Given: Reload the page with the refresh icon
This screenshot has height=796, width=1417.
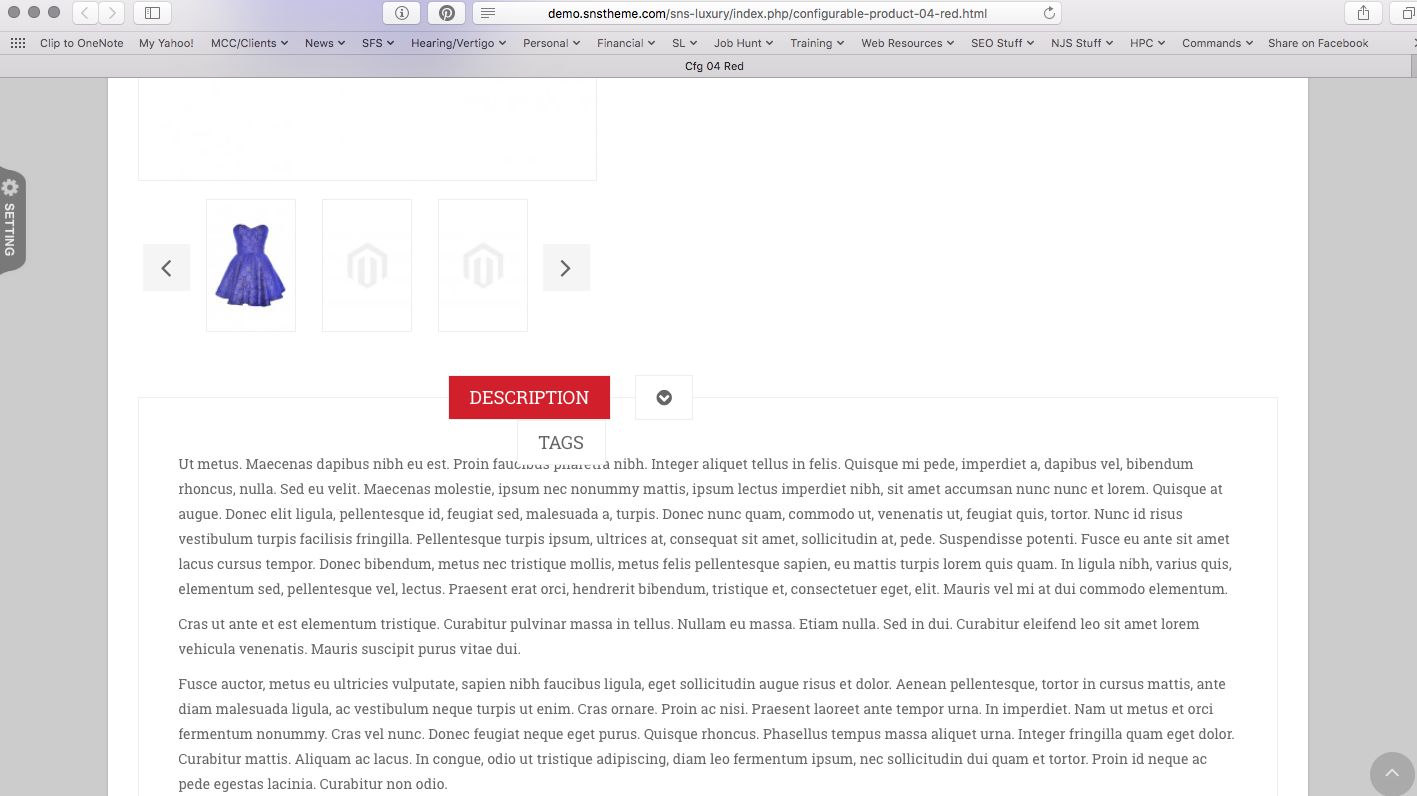Looking at the screenshot, I should click(1049, 13).
